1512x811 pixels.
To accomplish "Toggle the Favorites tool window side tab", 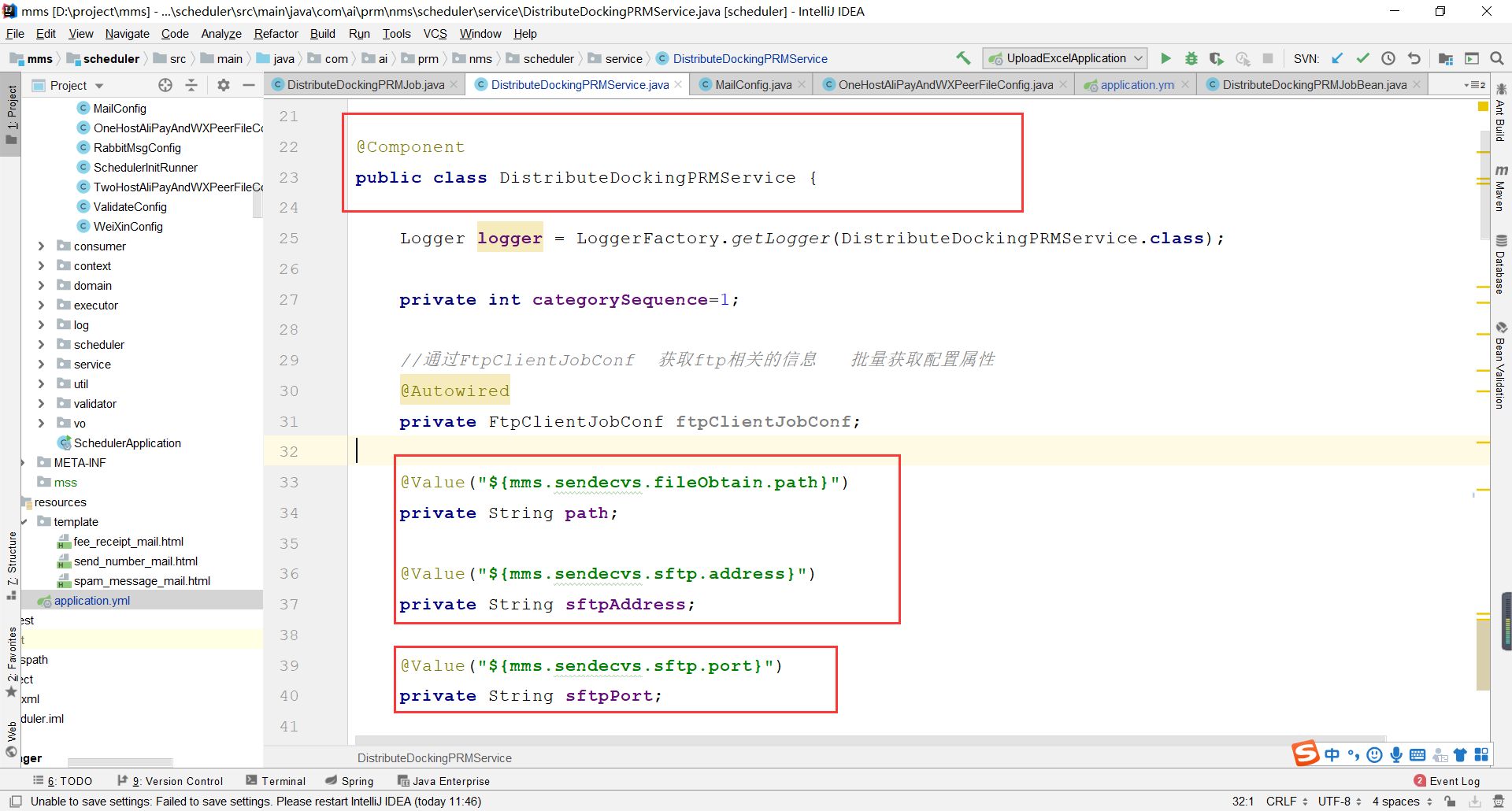I will point(11,661).
